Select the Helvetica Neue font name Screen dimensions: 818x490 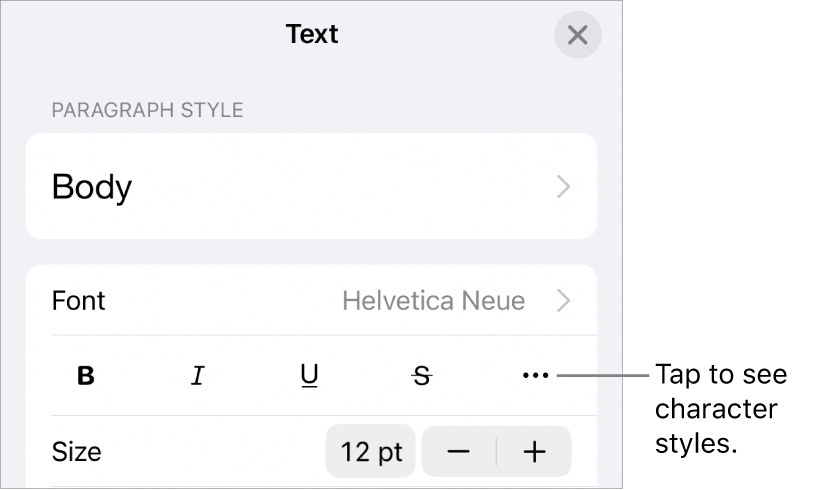(433, 300)
